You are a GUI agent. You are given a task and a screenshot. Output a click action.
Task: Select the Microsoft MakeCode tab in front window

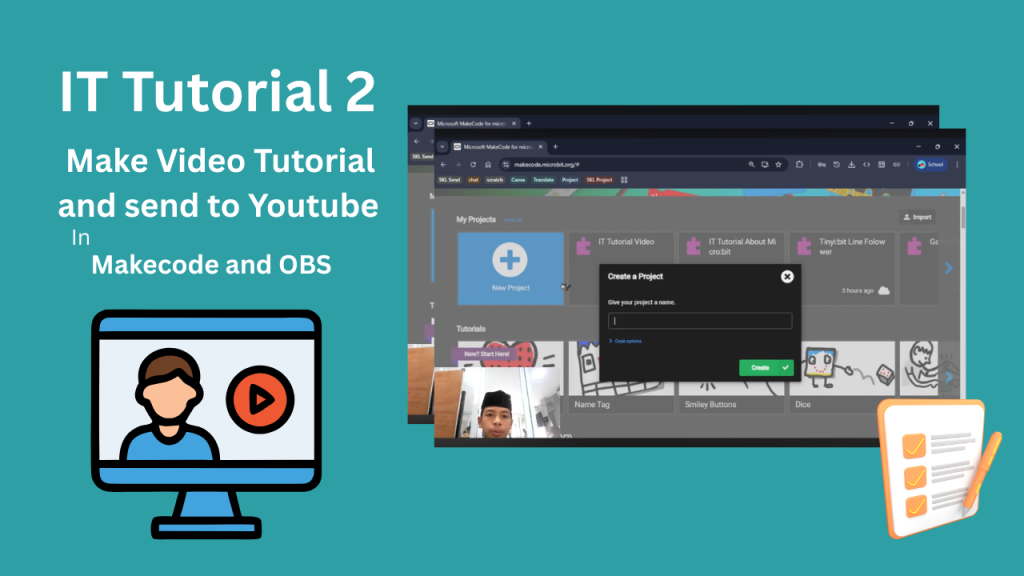498,147
